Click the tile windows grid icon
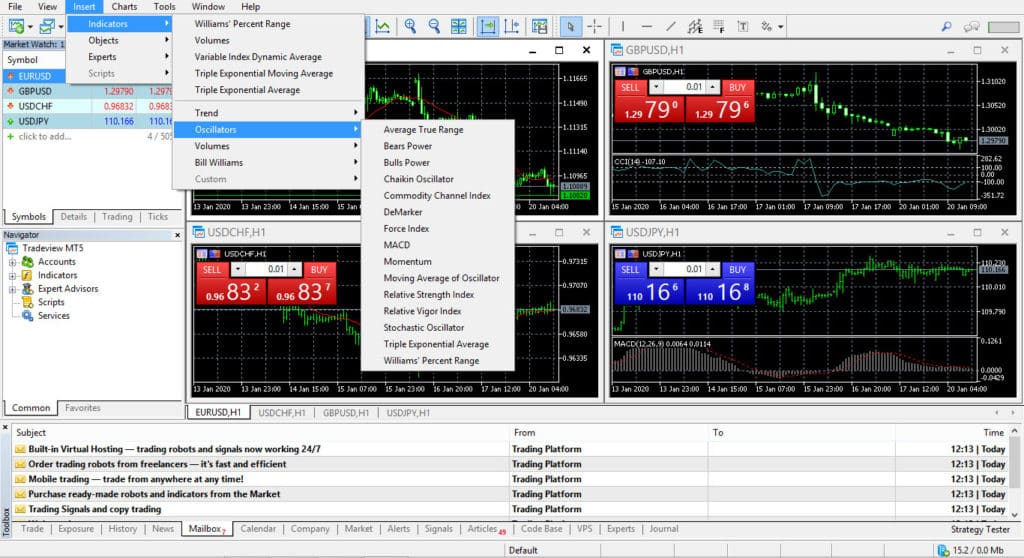This screenshot has width=1024, height=558. pyautogui.click(x=459, y=26)
